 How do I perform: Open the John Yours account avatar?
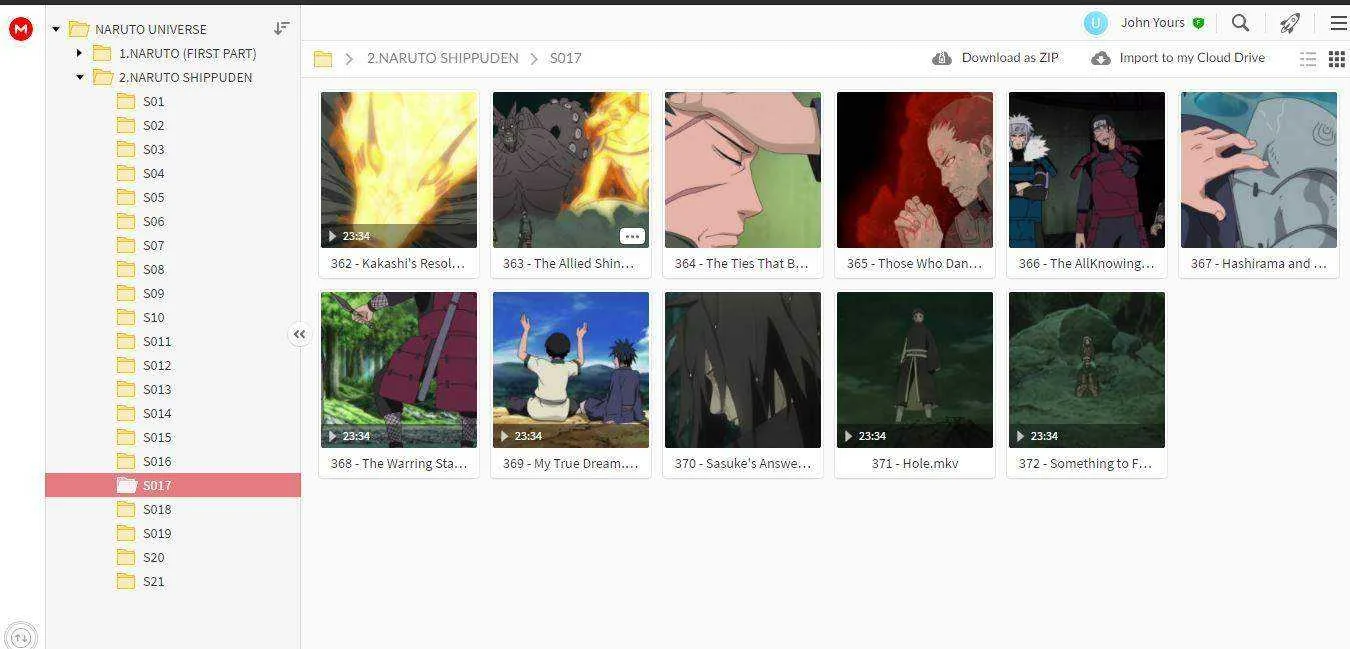click(1096, 23)
